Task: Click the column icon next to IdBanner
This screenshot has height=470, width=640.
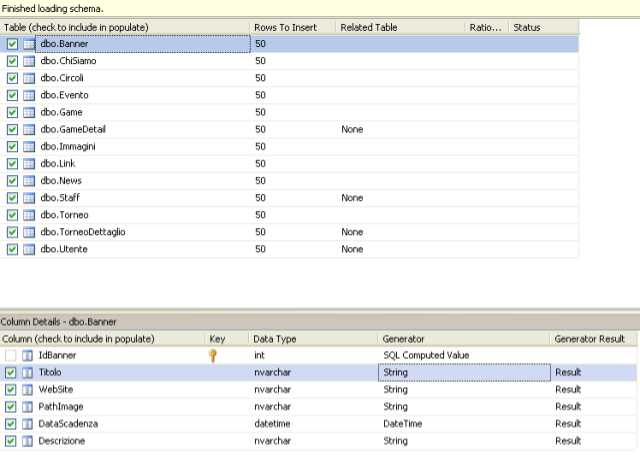Action: point(27,356)
